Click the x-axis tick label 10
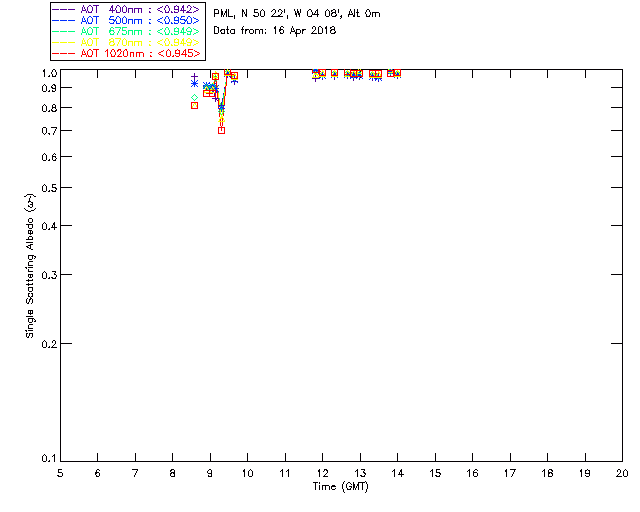 click(247, 473)
